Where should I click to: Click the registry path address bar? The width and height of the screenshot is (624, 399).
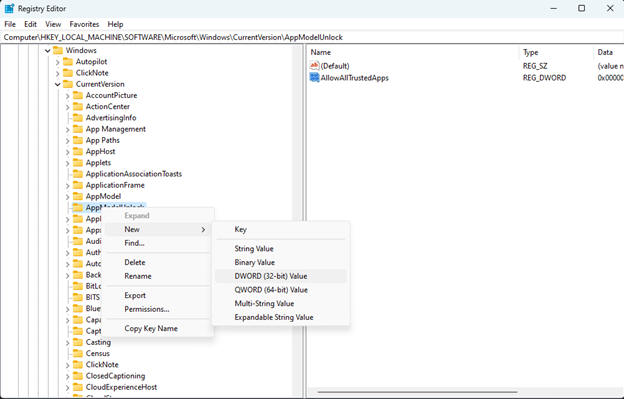pyautogui.click(x=312, y=37)
